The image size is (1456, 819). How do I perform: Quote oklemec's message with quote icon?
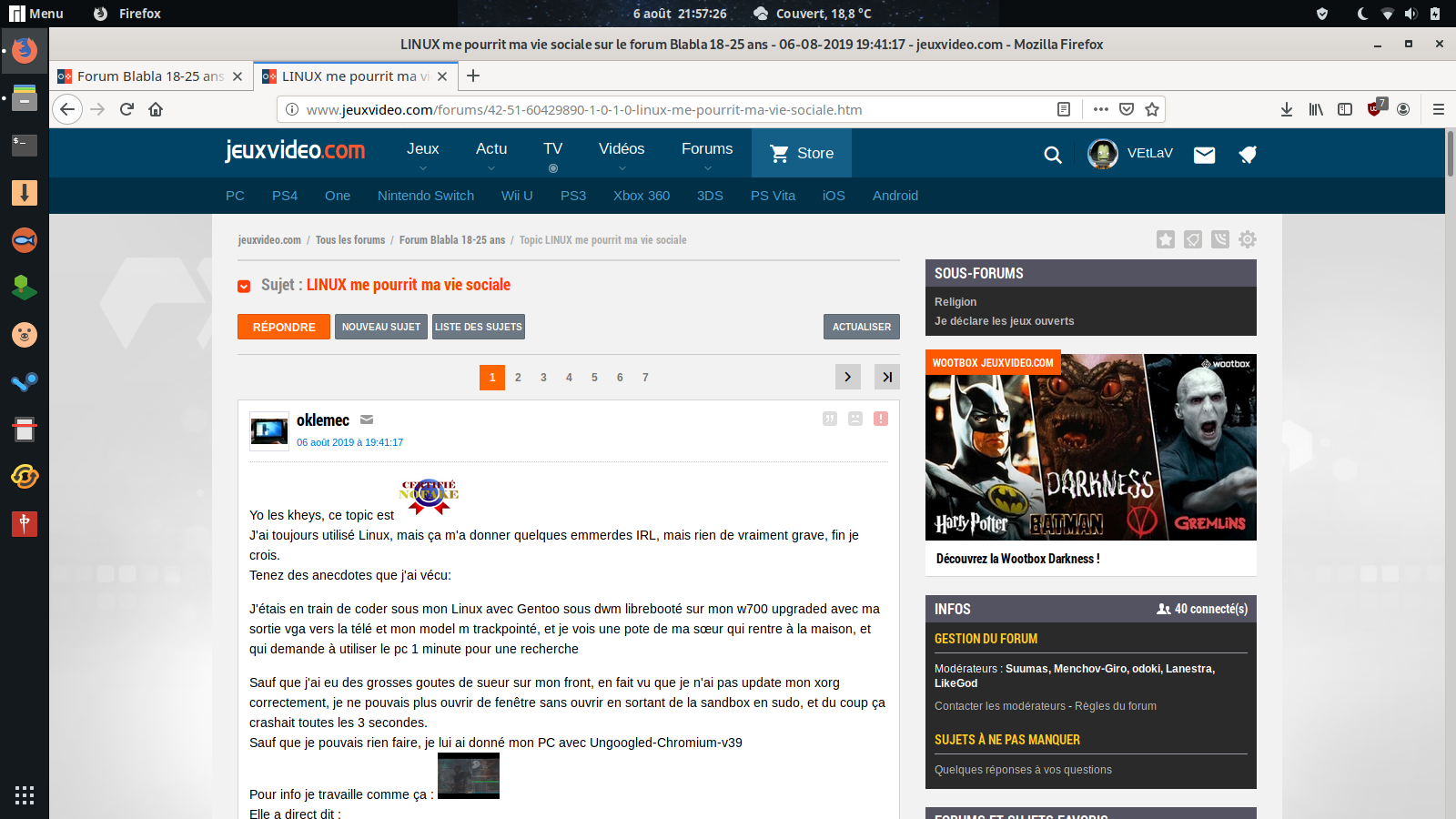pos(830,419)
